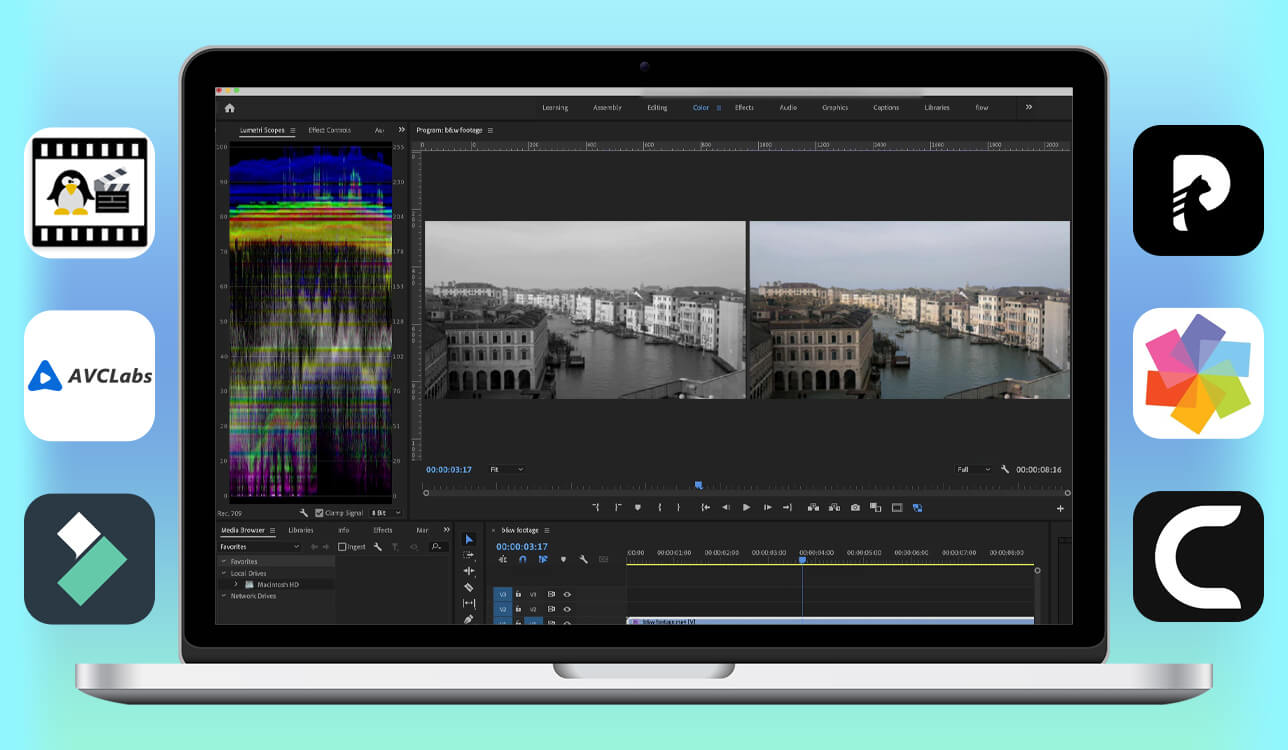Hide video track V1 with its eye toggle

tap(567, 621)
